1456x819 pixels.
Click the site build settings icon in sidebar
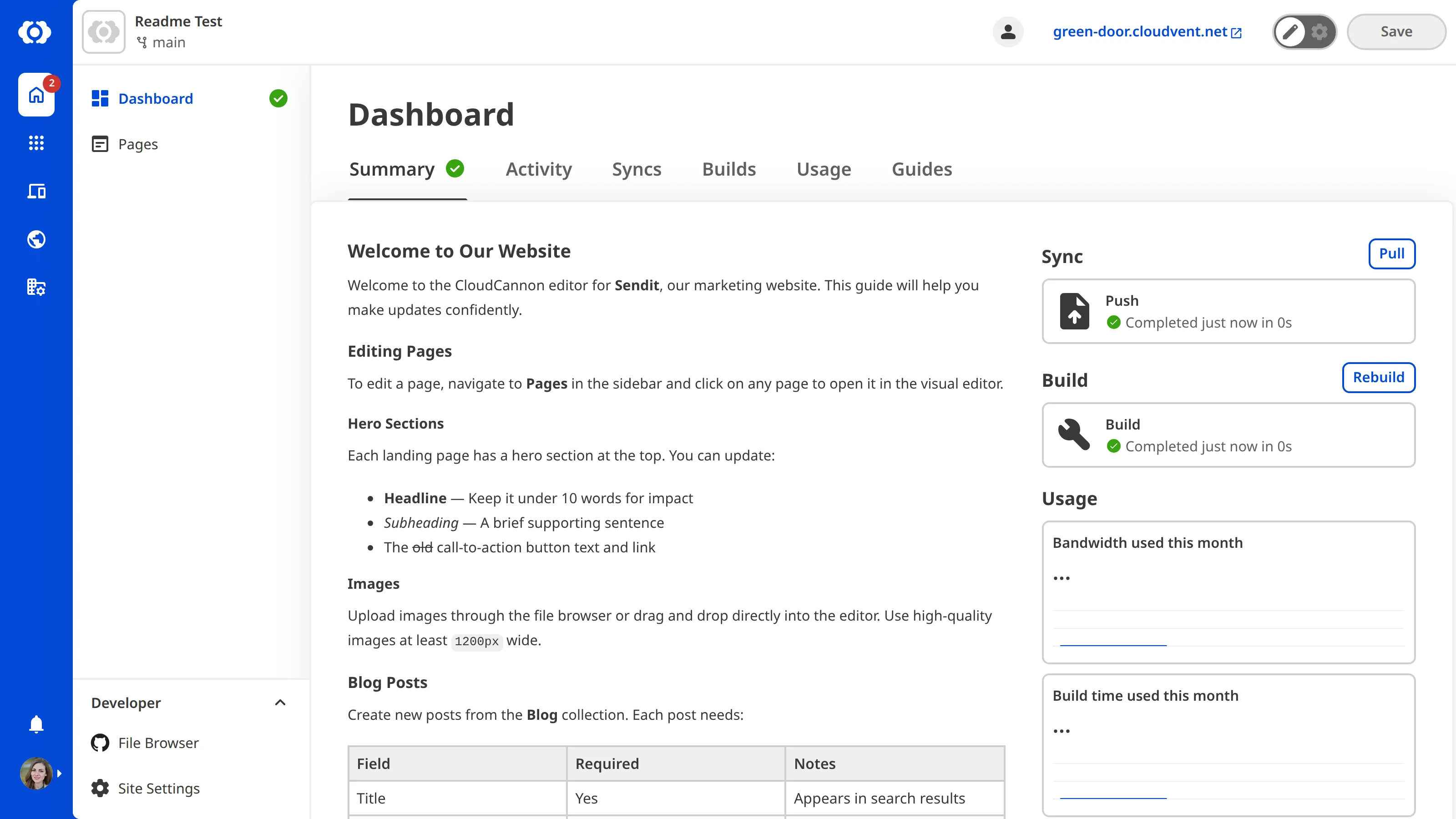pos(36,287)
